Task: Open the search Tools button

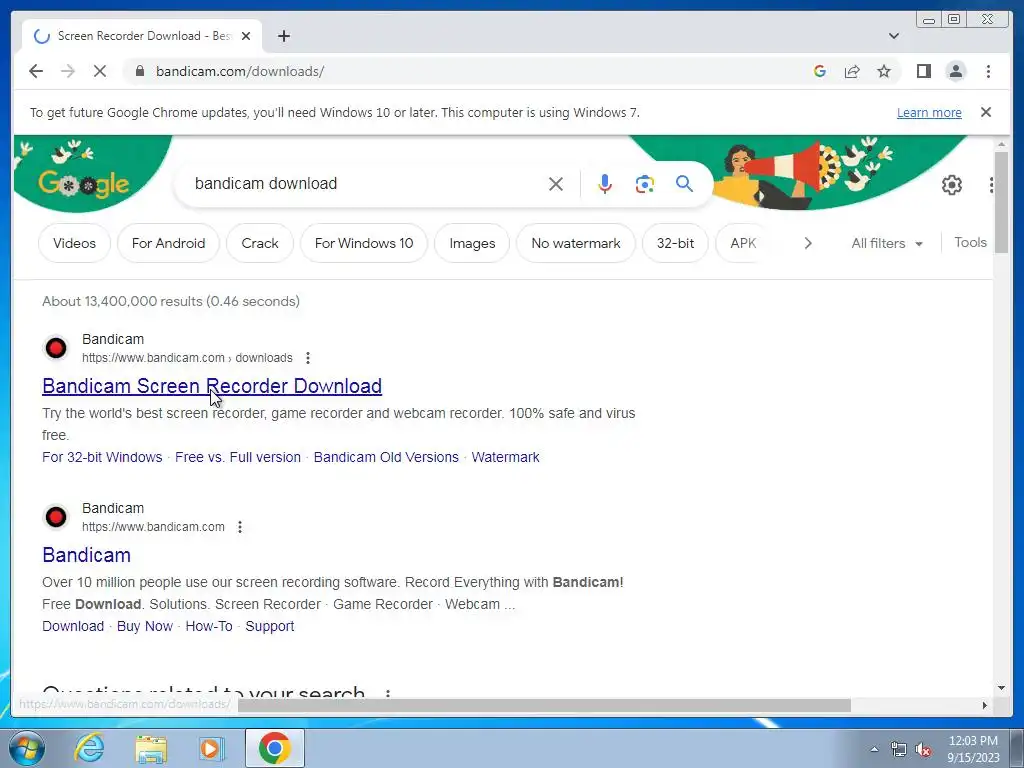Action: tap(970, 242)
